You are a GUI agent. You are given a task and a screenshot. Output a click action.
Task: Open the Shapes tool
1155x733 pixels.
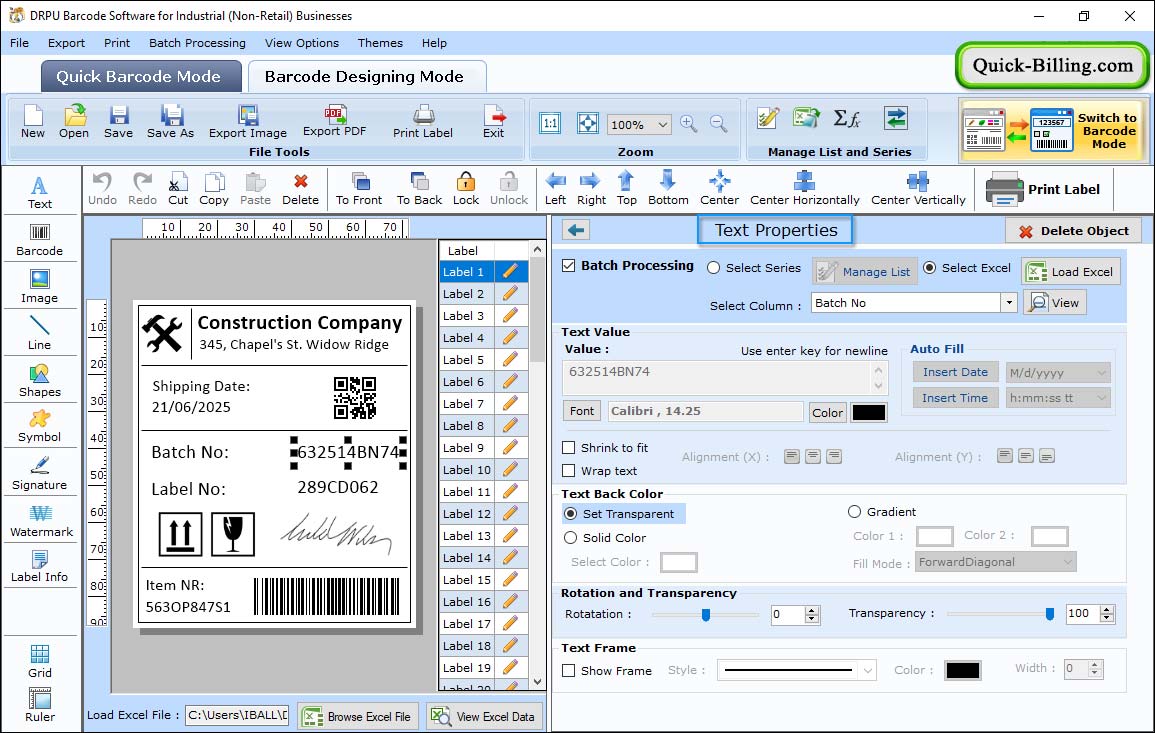click(x=40, y=381)
